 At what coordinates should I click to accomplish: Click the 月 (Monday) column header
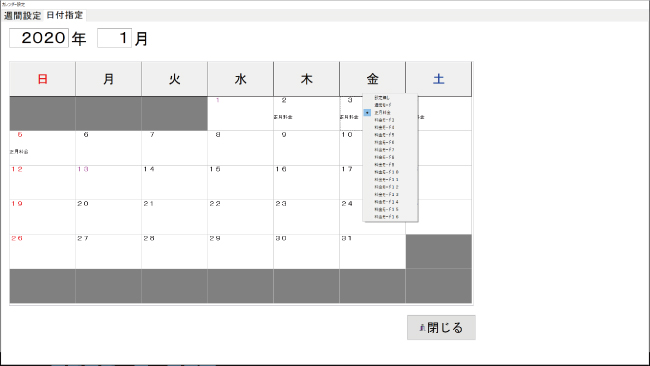click(x=108, y=79)
